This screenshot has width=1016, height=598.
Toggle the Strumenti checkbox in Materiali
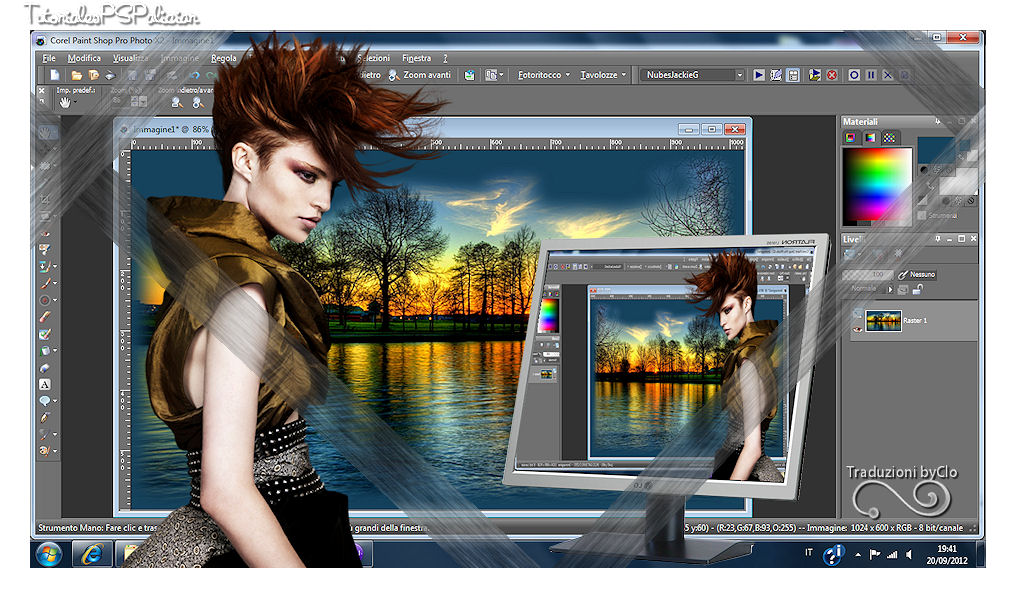pyautogui.click(x=922, y=216)
